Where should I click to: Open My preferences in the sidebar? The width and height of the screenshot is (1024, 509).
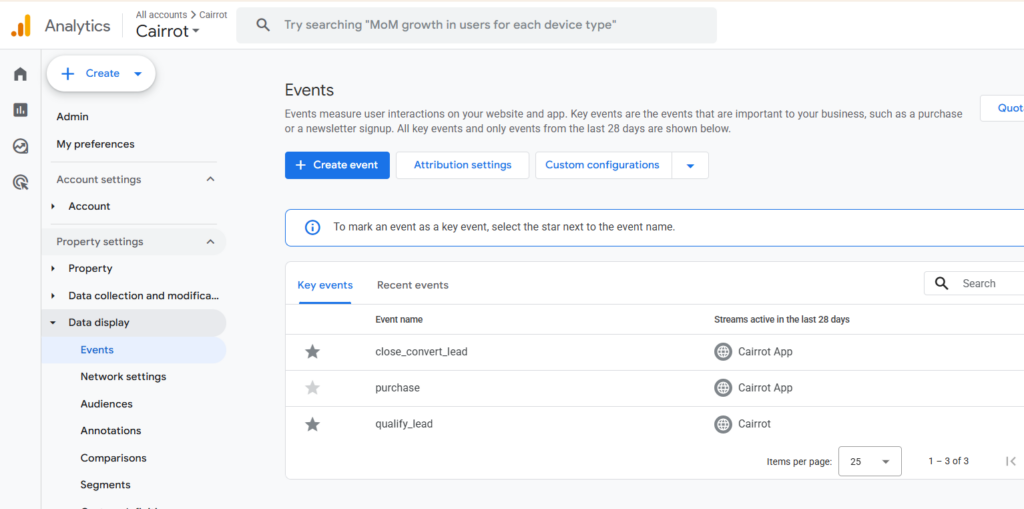click(x=95, y=144)
